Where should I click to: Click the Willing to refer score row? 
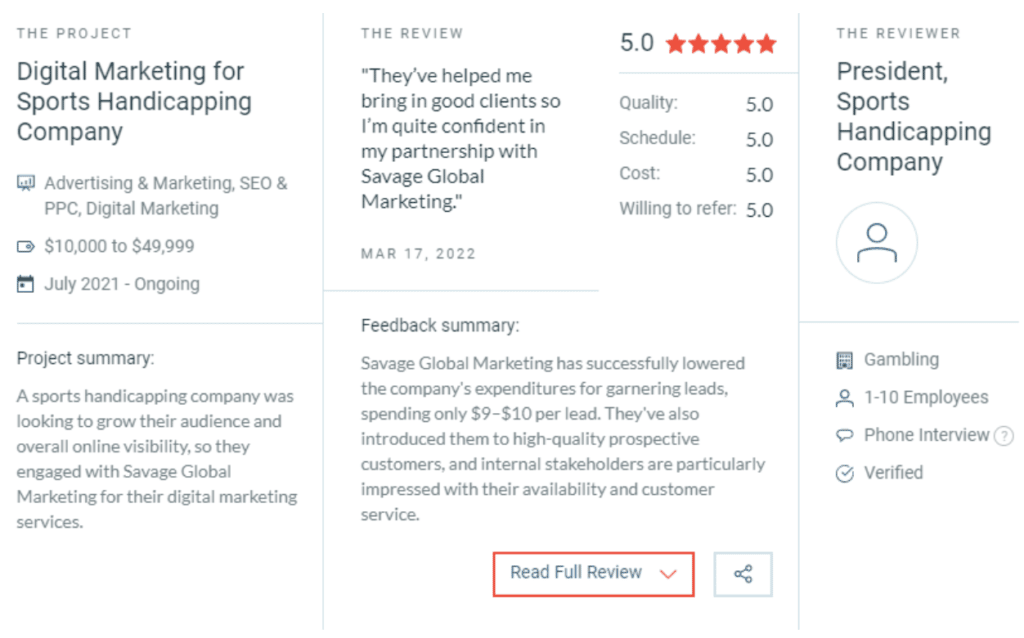tap(696, 209)
